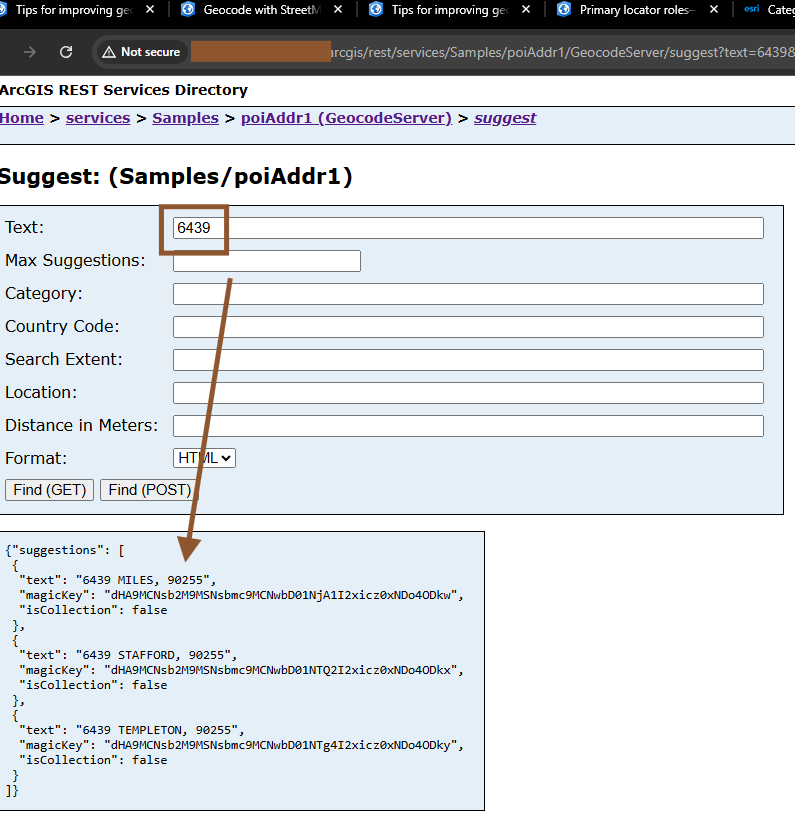Click the Text input field with 6439
The height and width of the screenshot is (832, 795).
468,228
